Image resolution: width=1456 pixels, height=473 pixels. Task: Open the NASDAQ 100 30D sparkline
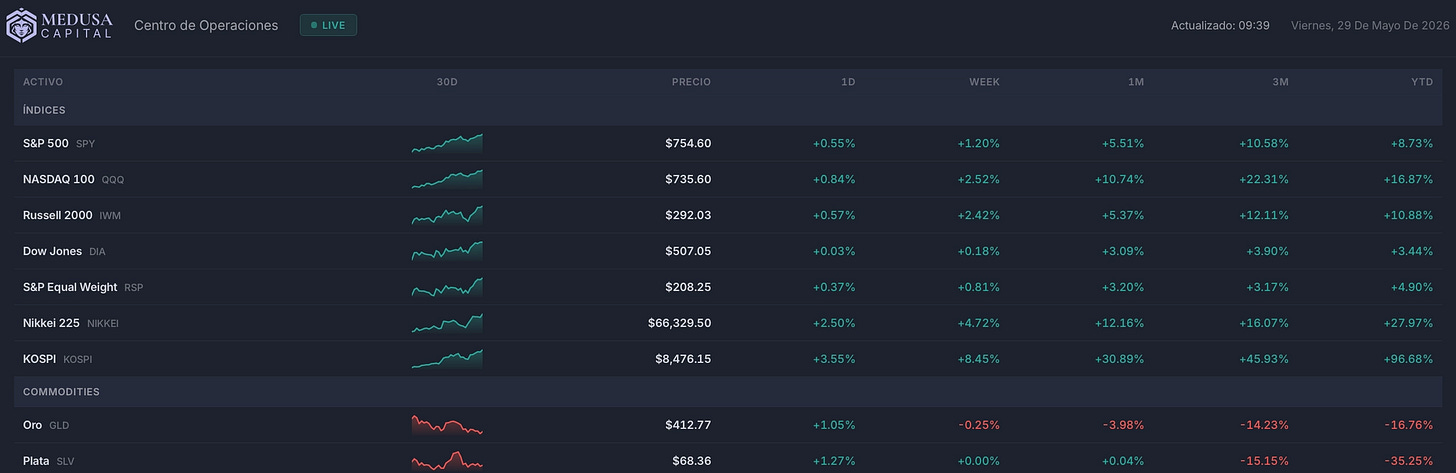coord(447,179)
